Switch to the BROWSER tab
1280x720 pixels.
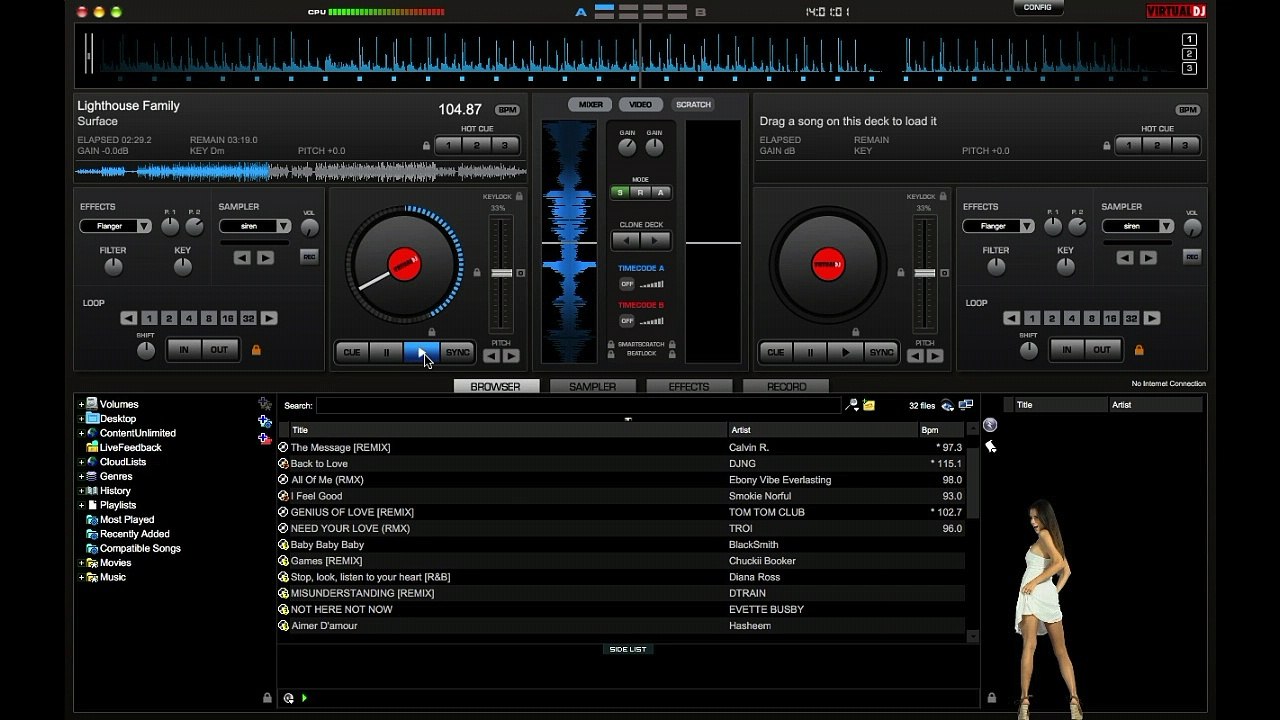496,386
